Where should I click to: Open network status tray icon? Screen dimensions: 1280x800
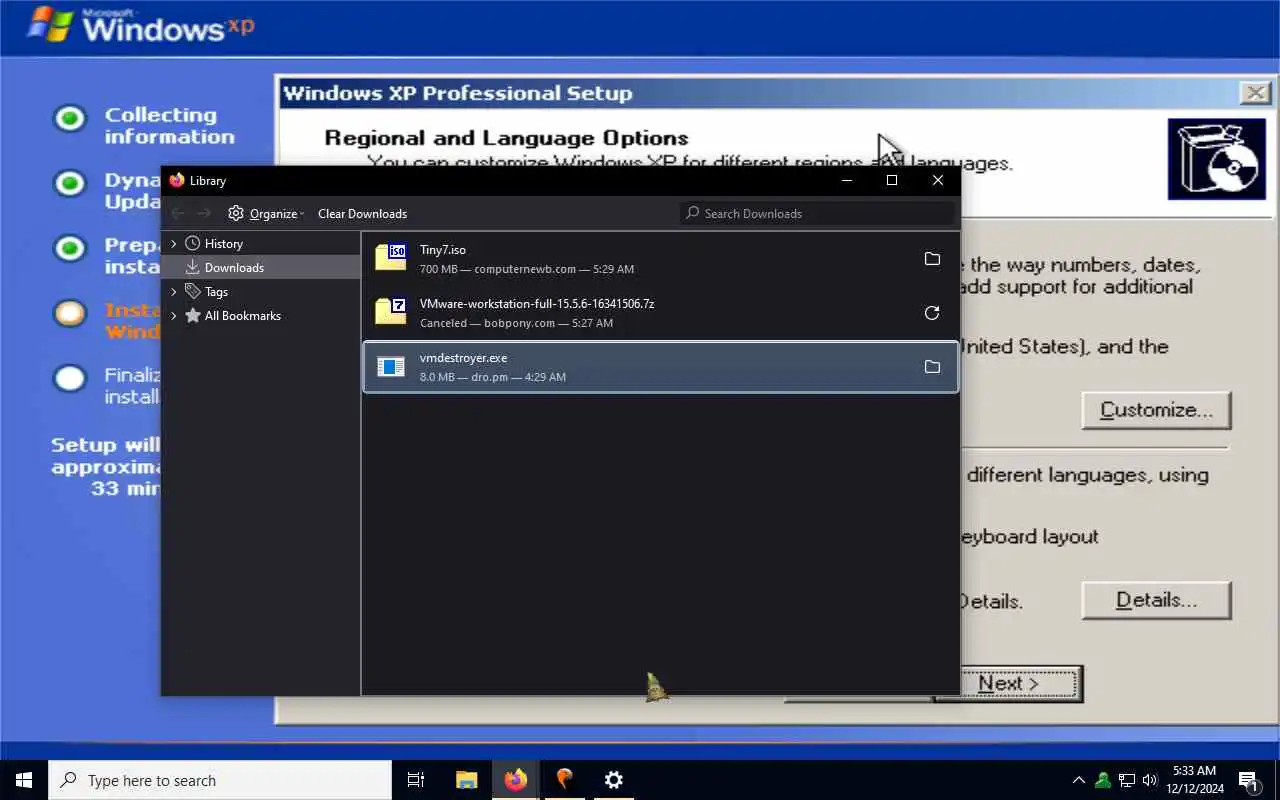click(1127, 780)
